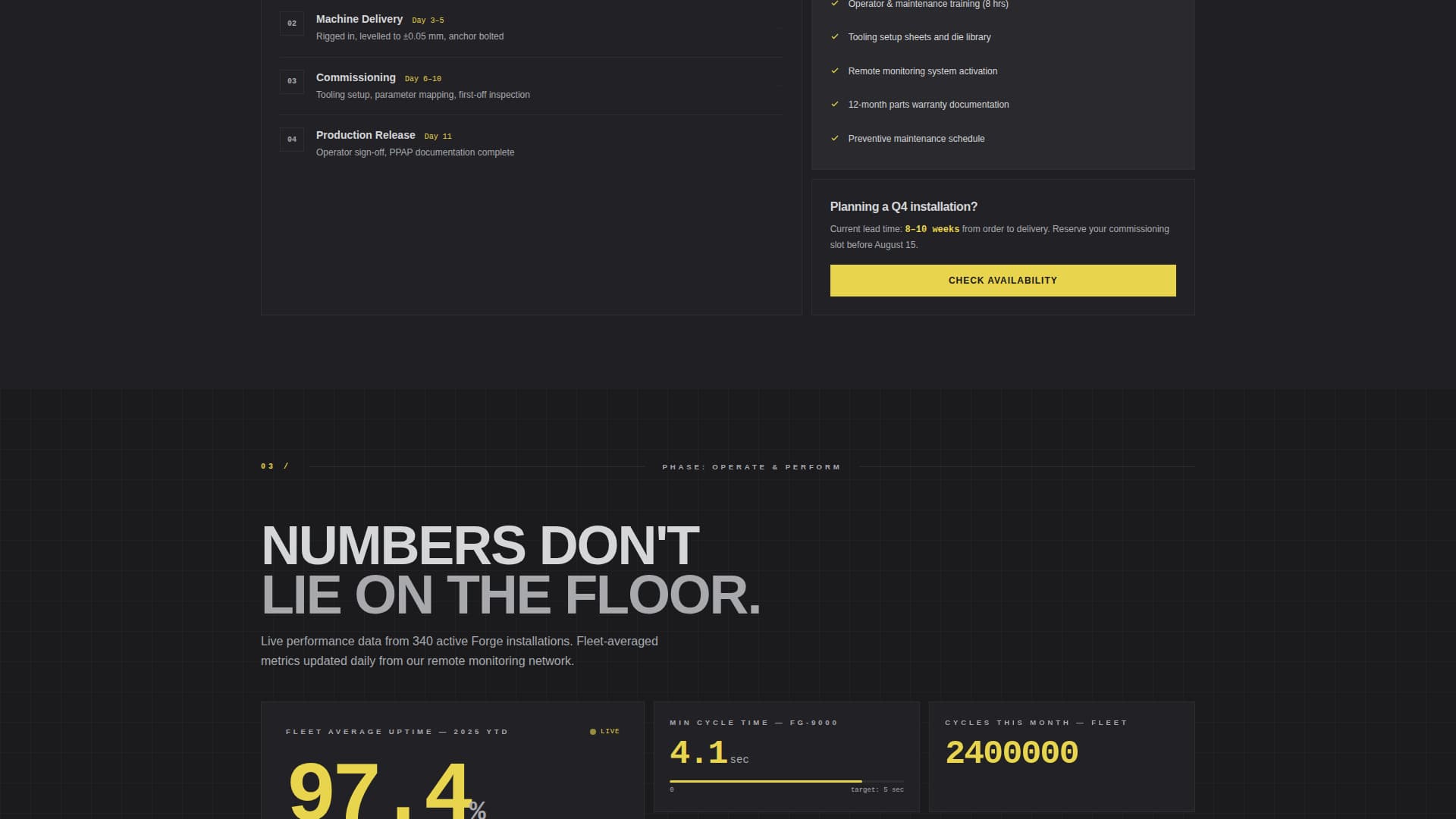Click the checkmark beside Tooling setup sheets
This screenshot has height=819, width=1456.
pyautogui.click(x=835, y=36)
